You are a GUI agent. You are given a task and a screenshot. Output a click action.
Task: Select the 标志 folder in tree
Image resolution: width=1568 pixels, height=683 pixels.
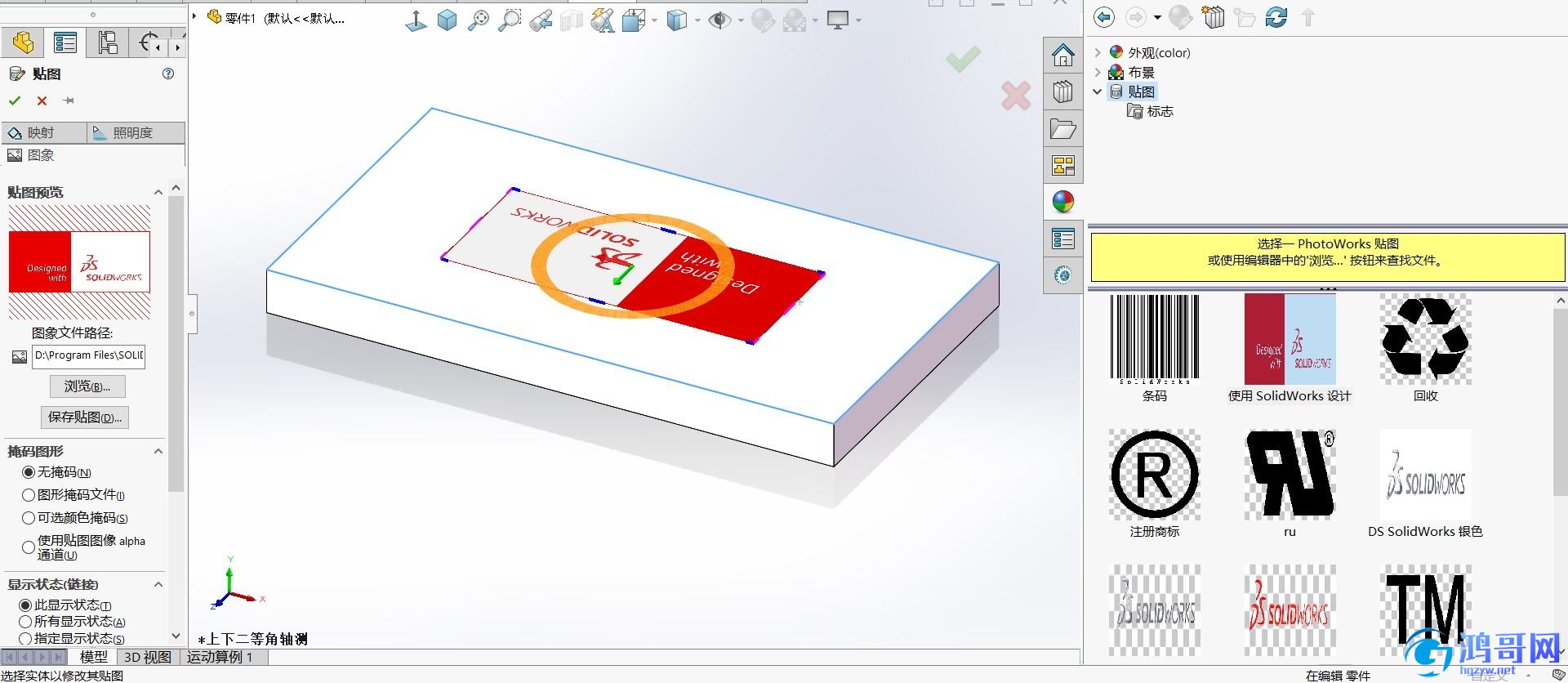coord(1150,111)
